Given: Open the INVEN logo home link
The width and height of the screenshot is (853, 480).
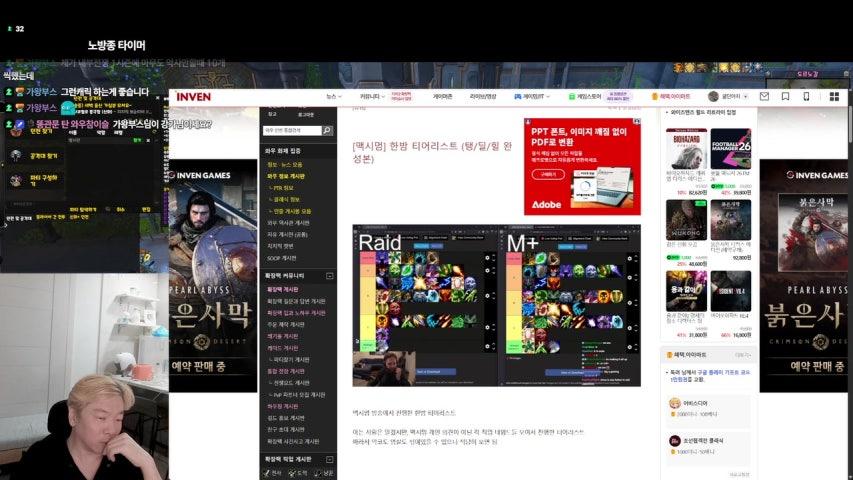Looking at the screenshot, I should tap(193, 97).
